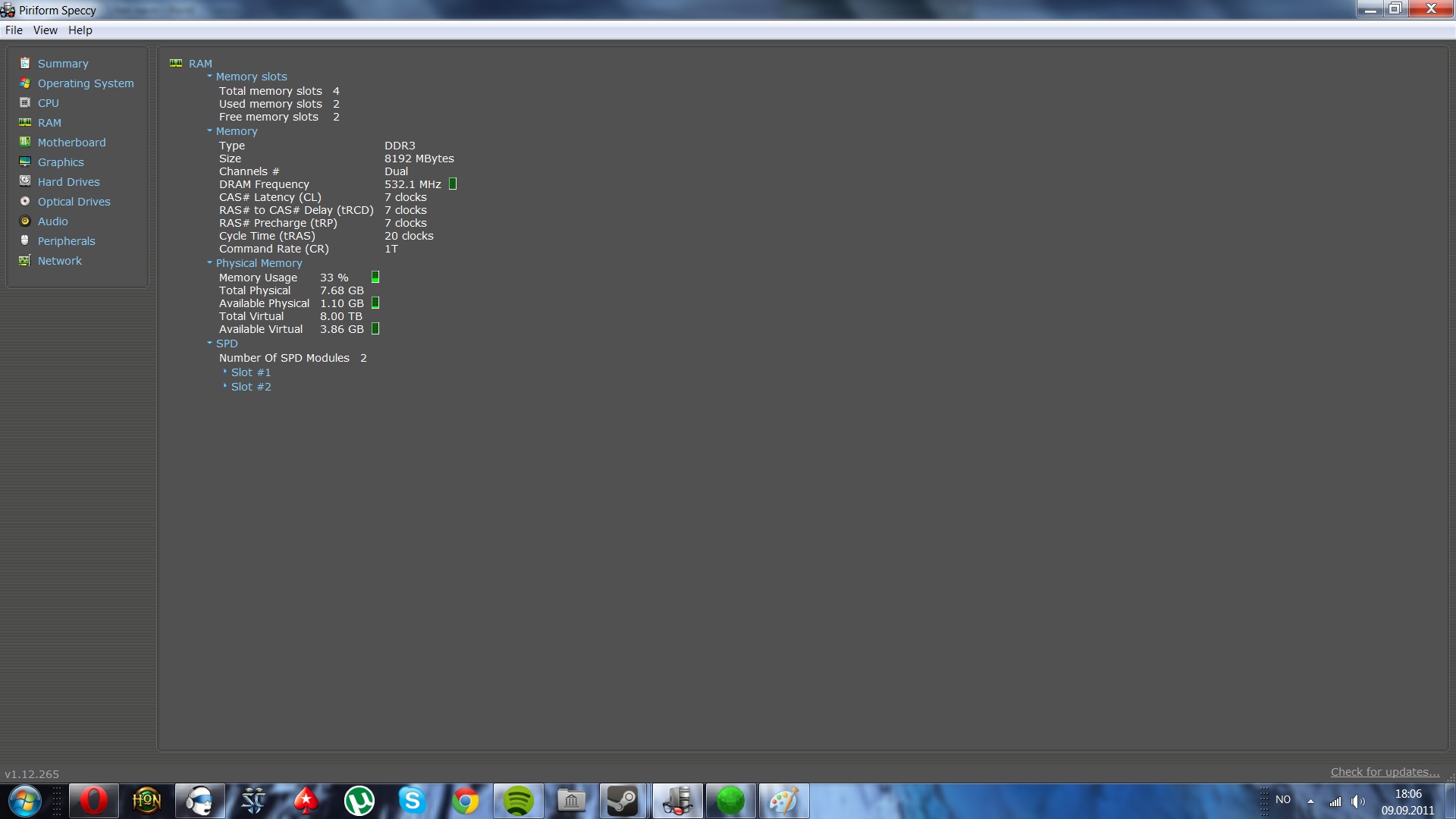Select Operating System in the sidebar
The image size is (1456, 819).
[x=86, y=83]
